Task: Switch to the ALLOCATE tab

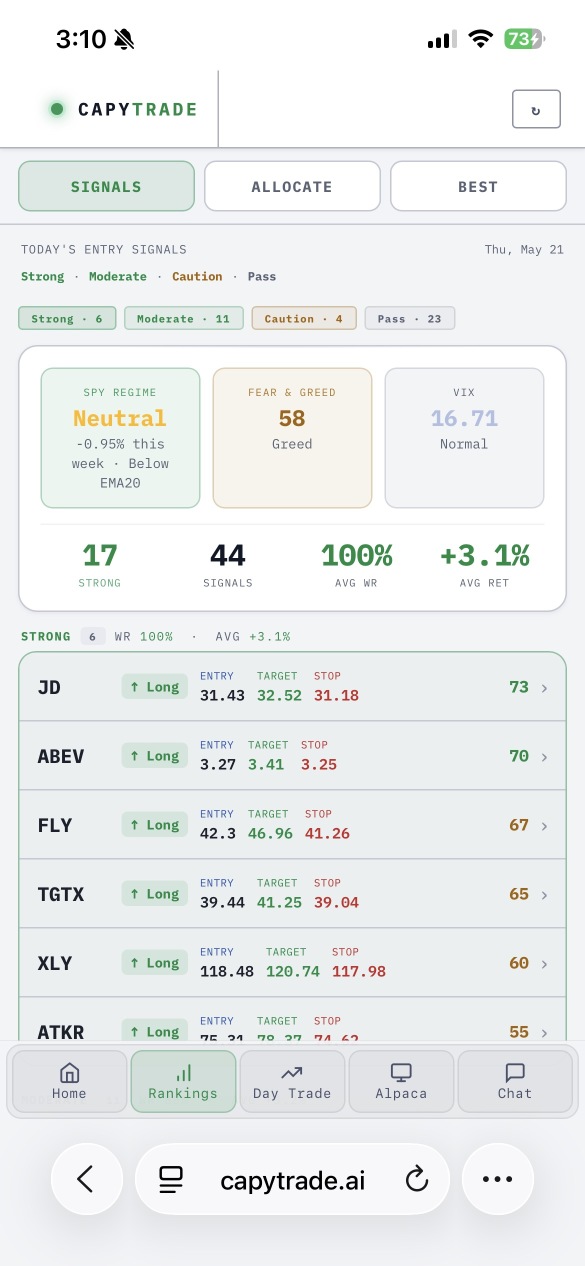Action: [292, 186]
